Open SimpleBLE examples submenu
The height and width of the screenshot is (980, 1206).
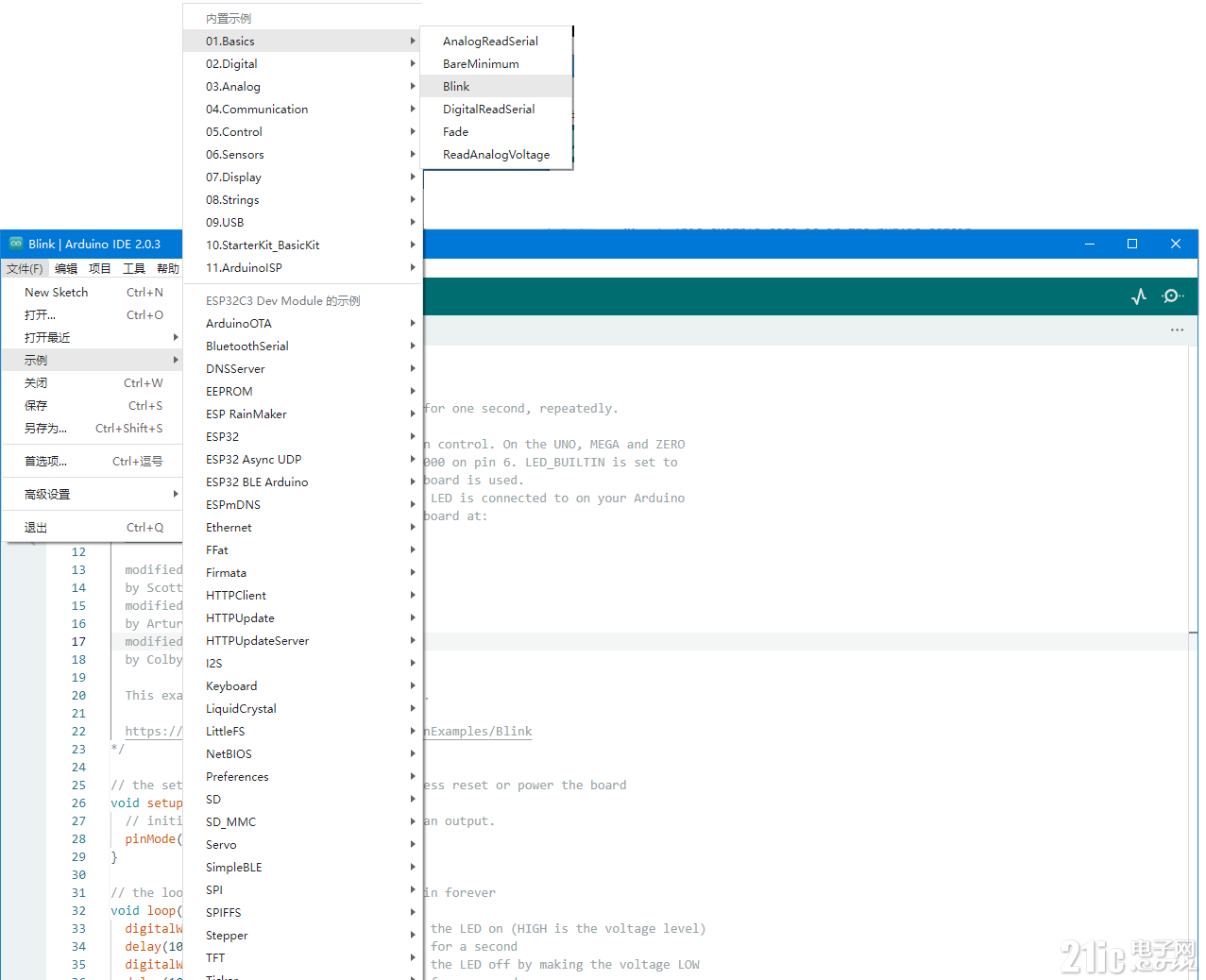(302, 868)
